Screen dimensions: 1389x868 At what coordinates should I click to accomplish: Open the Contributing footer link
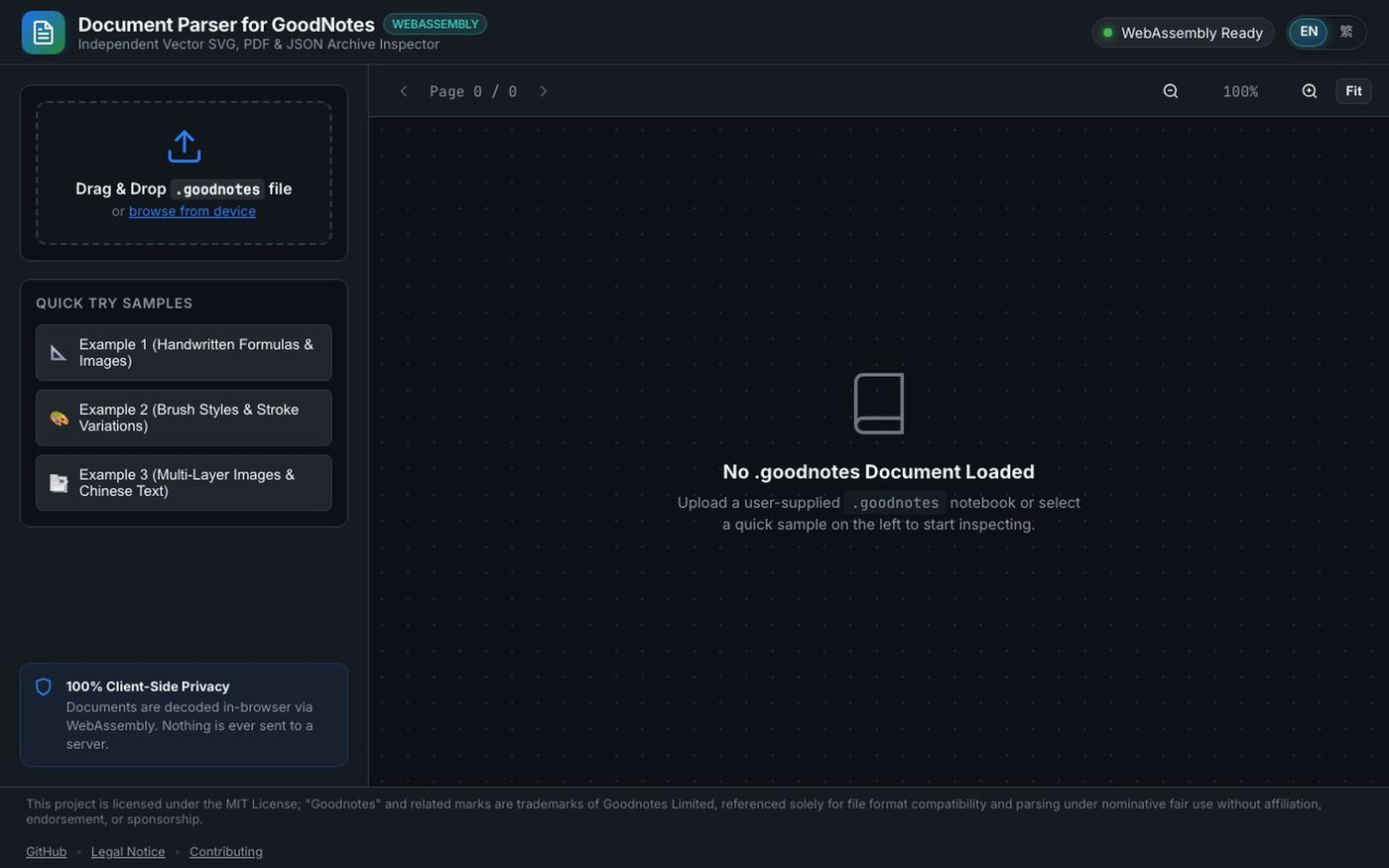coord(226,852)
